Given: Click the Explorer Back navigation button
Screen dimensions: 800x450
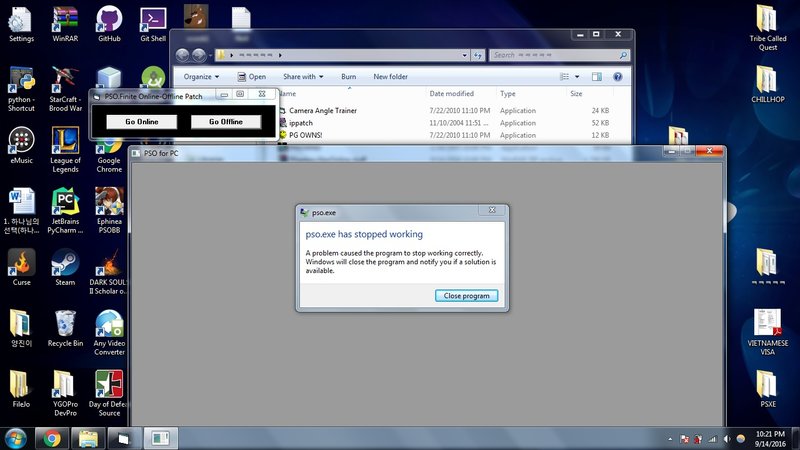Looking at the screenshot, I should (x=182, y=55).
